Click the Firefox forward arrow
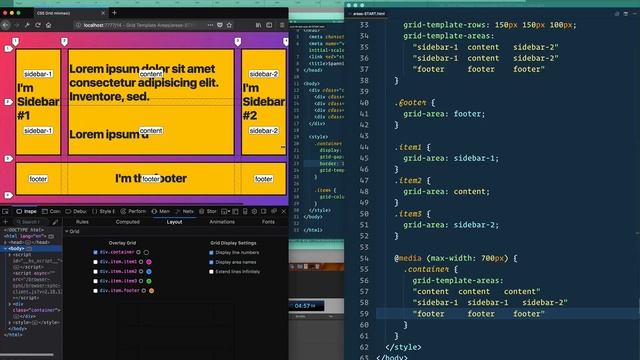Image resolution: width=640 pixels, height=360 pixels. (x=16, y=25)
